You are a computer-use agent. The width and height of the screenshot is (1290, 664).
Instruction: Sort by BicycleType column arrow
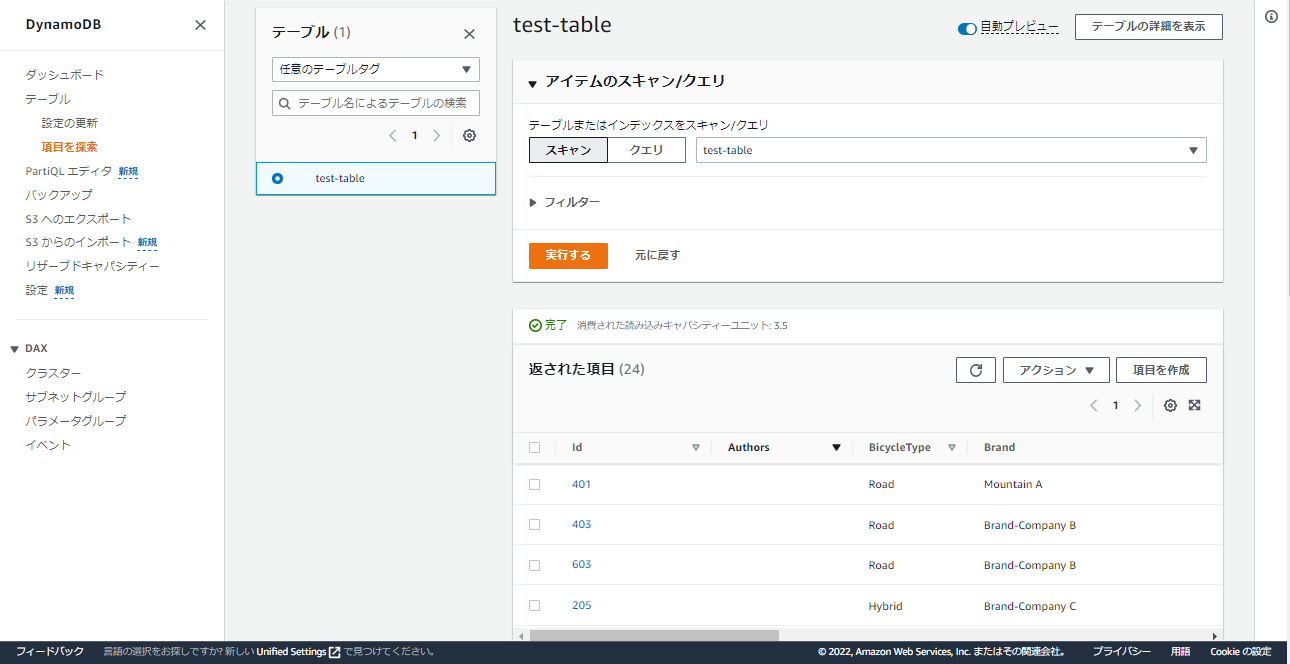[x=952, y=448]
